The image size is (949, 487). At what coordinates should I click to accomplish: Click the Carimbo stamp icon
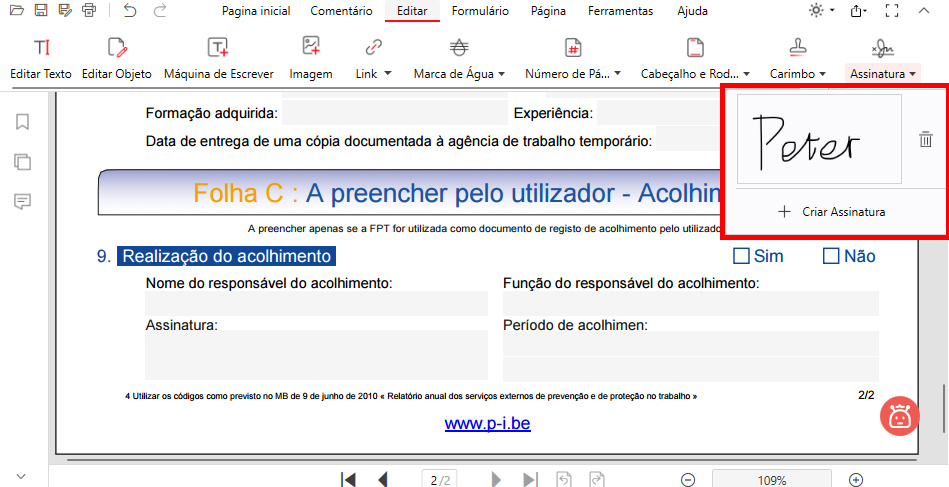point(798,47)
